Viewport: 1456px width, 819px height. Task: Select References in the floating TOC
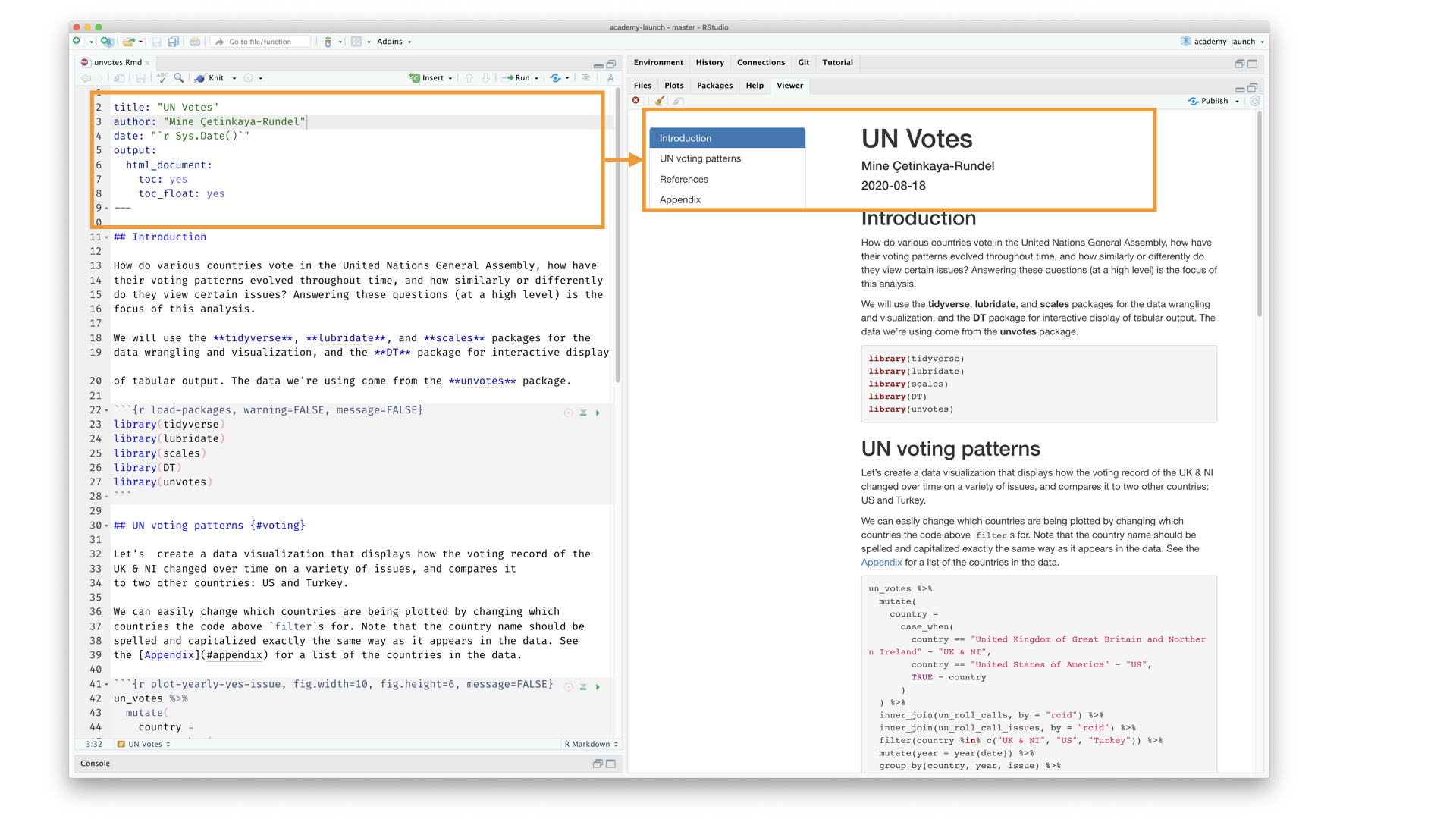[683, 180]
